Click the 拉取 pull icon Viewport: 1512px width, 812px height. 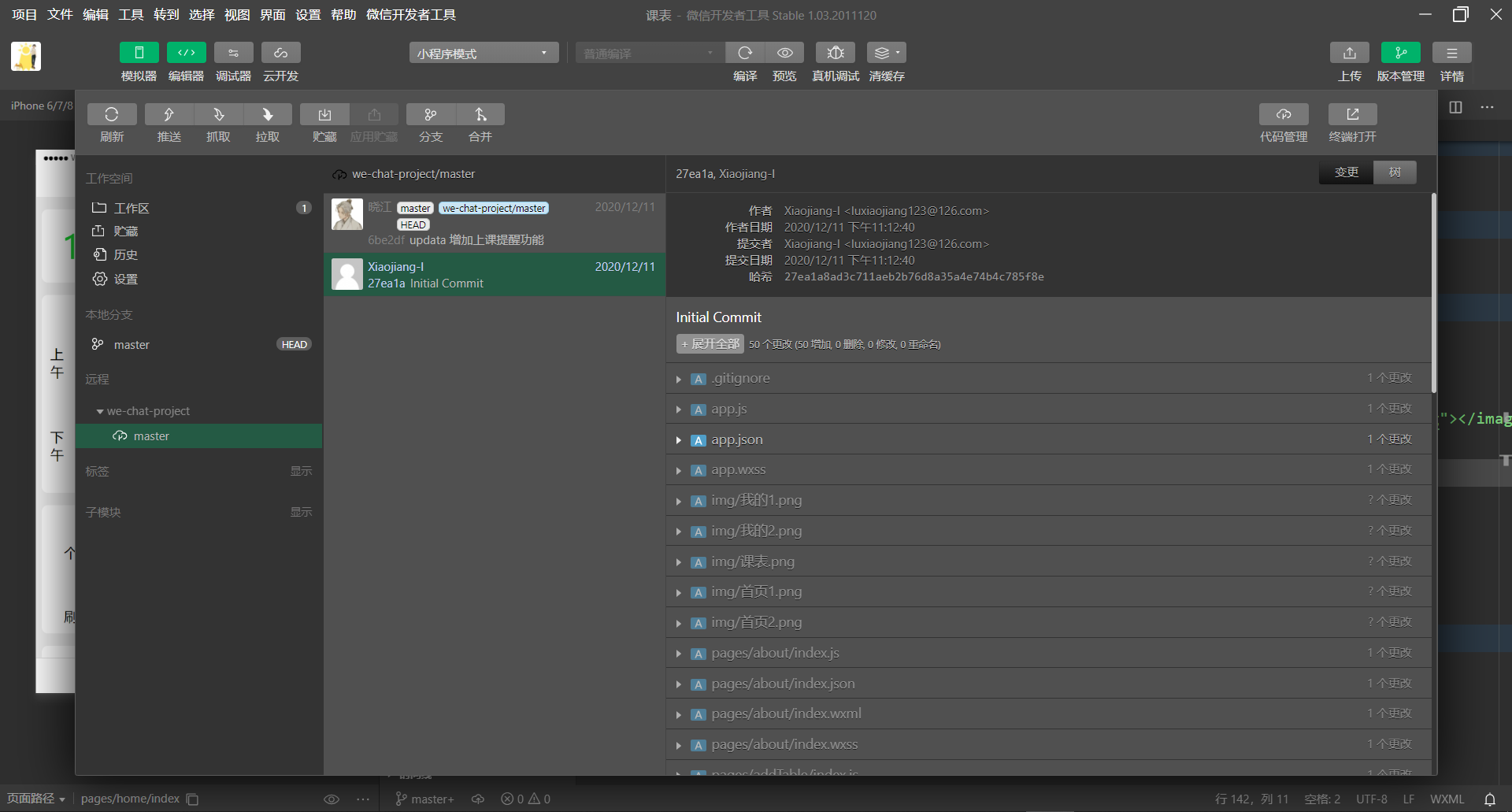pos(268,115)
